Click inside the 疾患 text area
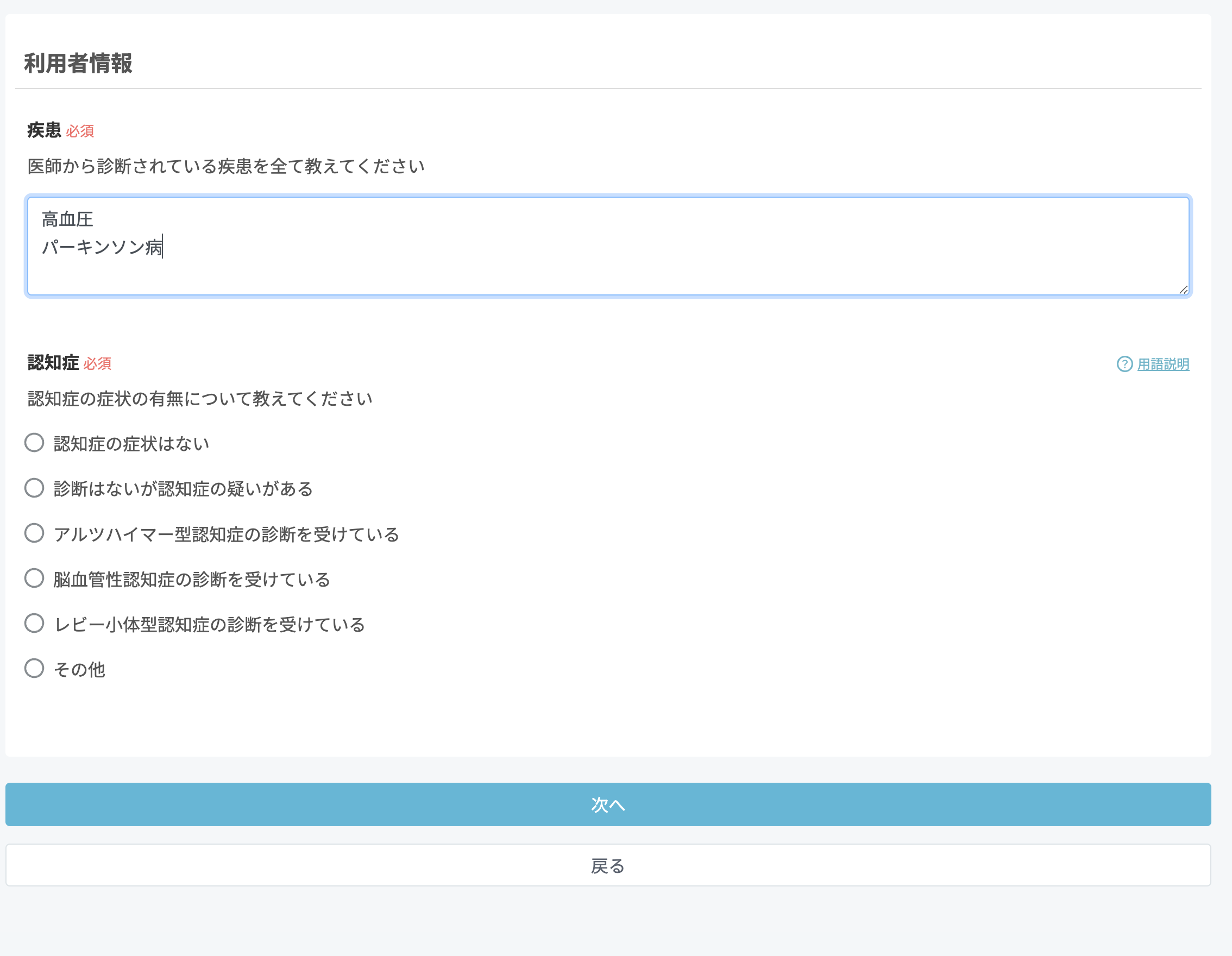Screen dimensions: 1232x956 coord(608,246)
